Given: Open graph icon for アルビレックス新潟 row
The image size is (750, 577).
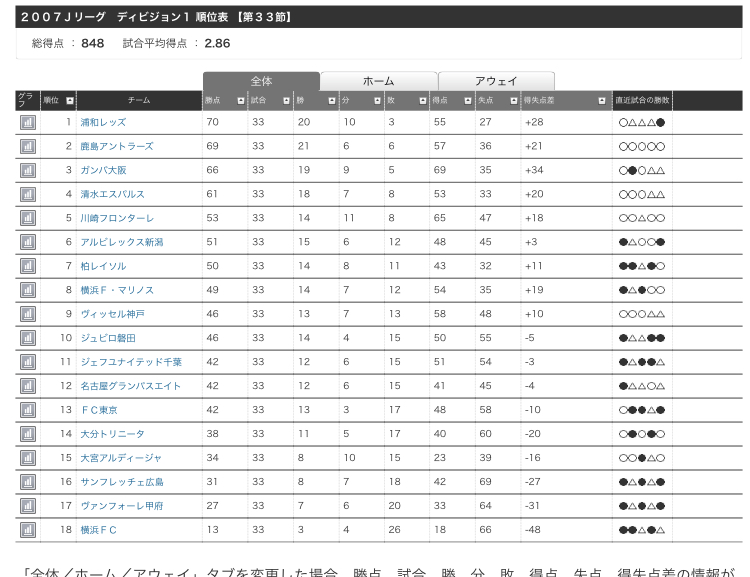Looking at the screenshot, I should [28, 242].
